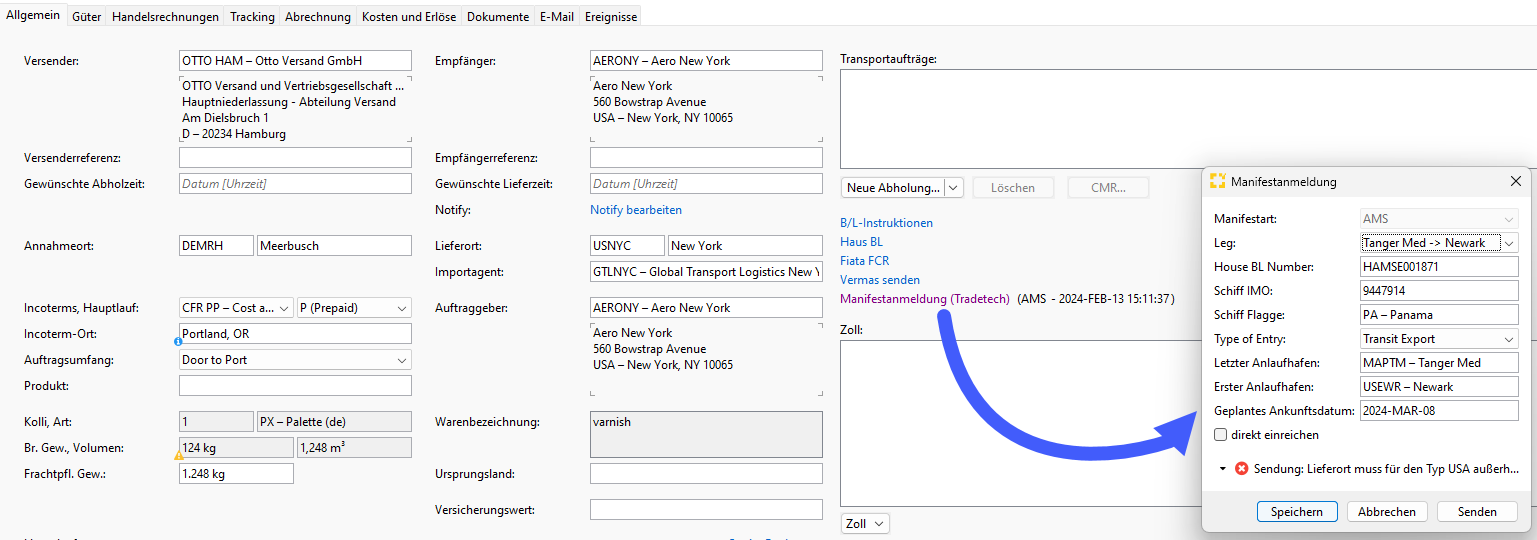Open the Tracking tab
Viewport: 1537px width, 540px height.
[252, 16]
